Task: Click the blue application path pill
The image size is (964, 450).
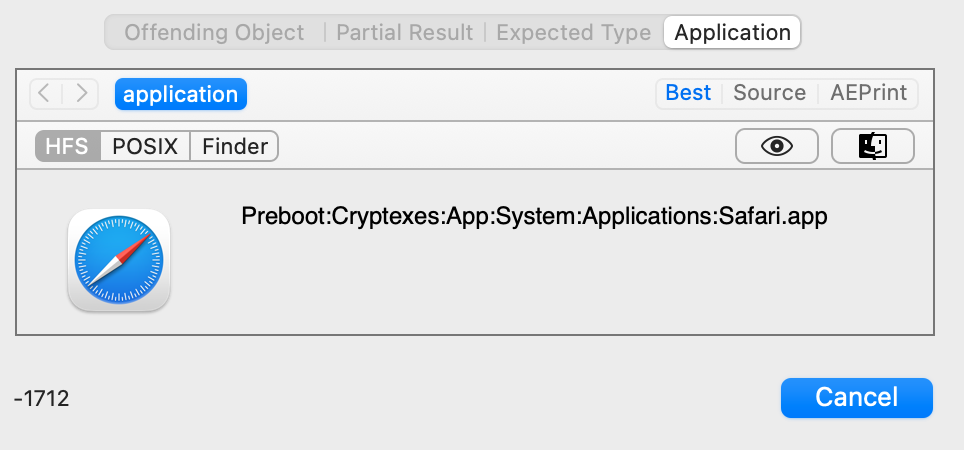Action: [x=181, y=94]
